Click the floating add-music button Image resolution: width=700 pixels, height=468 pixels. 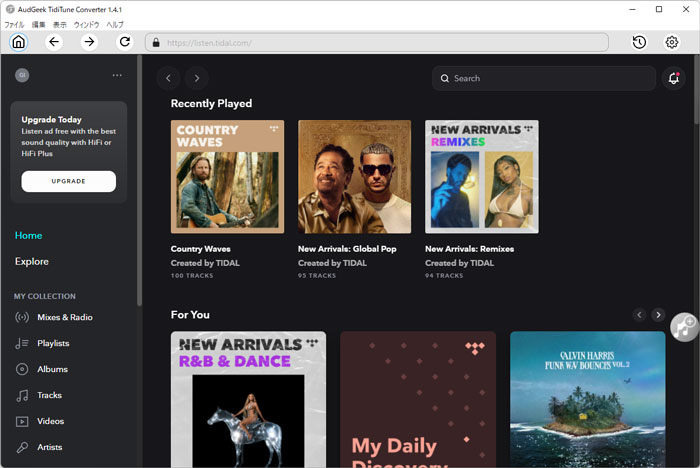(x=684, y=327)
